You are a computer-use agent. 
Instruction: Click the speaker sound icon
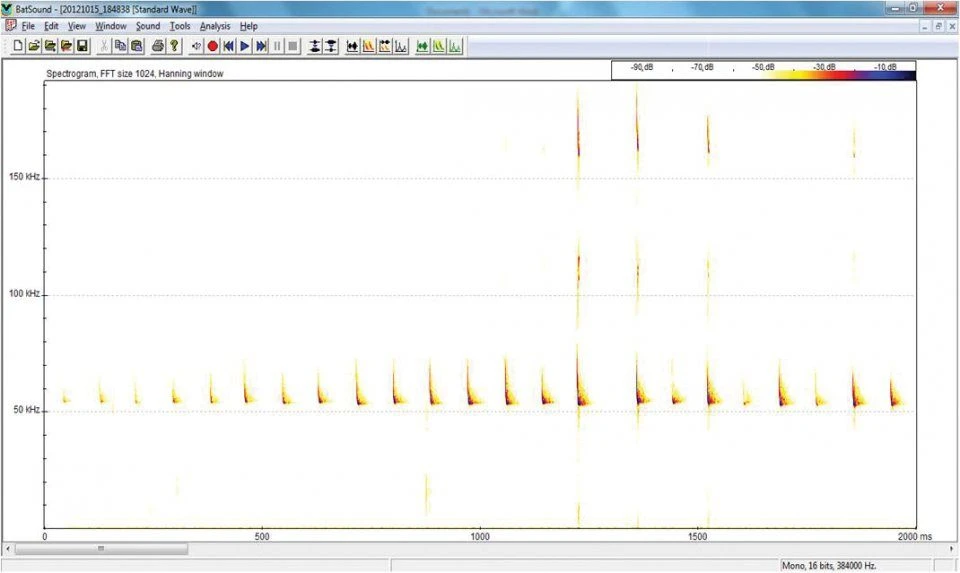tap(196, 46)
